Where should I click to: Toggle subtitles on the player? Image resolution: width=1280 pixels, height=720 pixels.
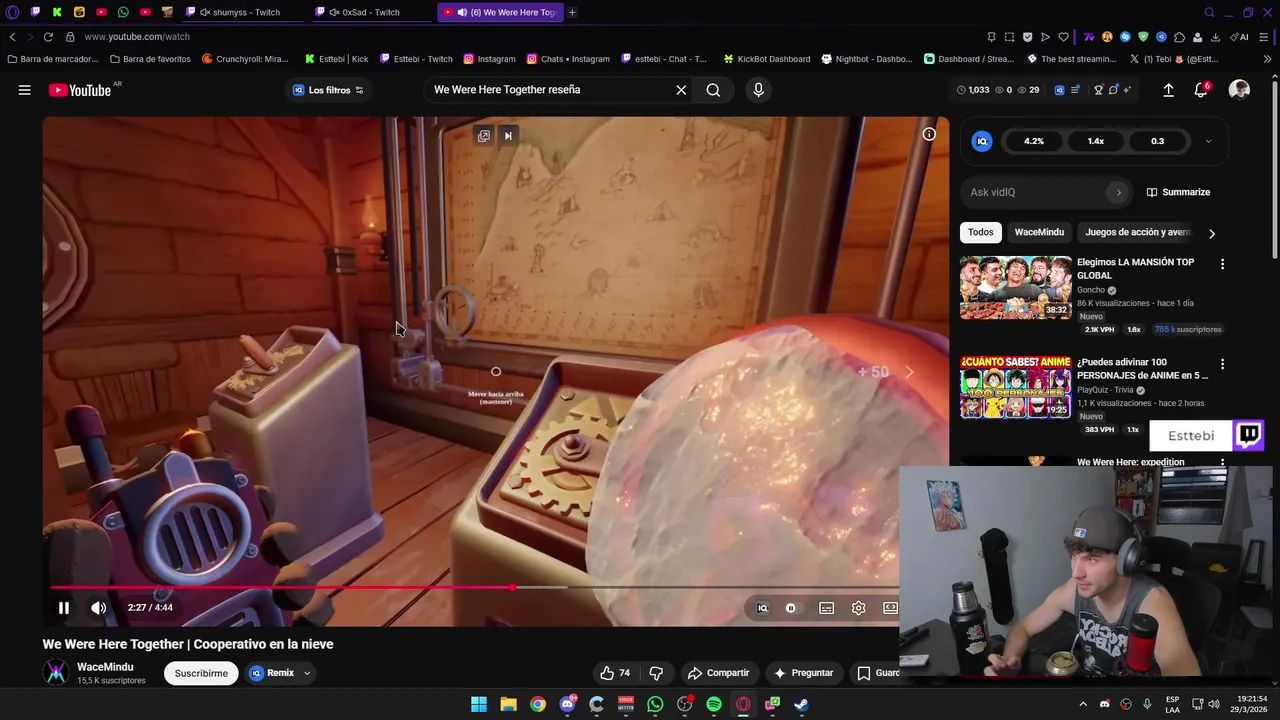pyautogui.click(x=826, y=608)
